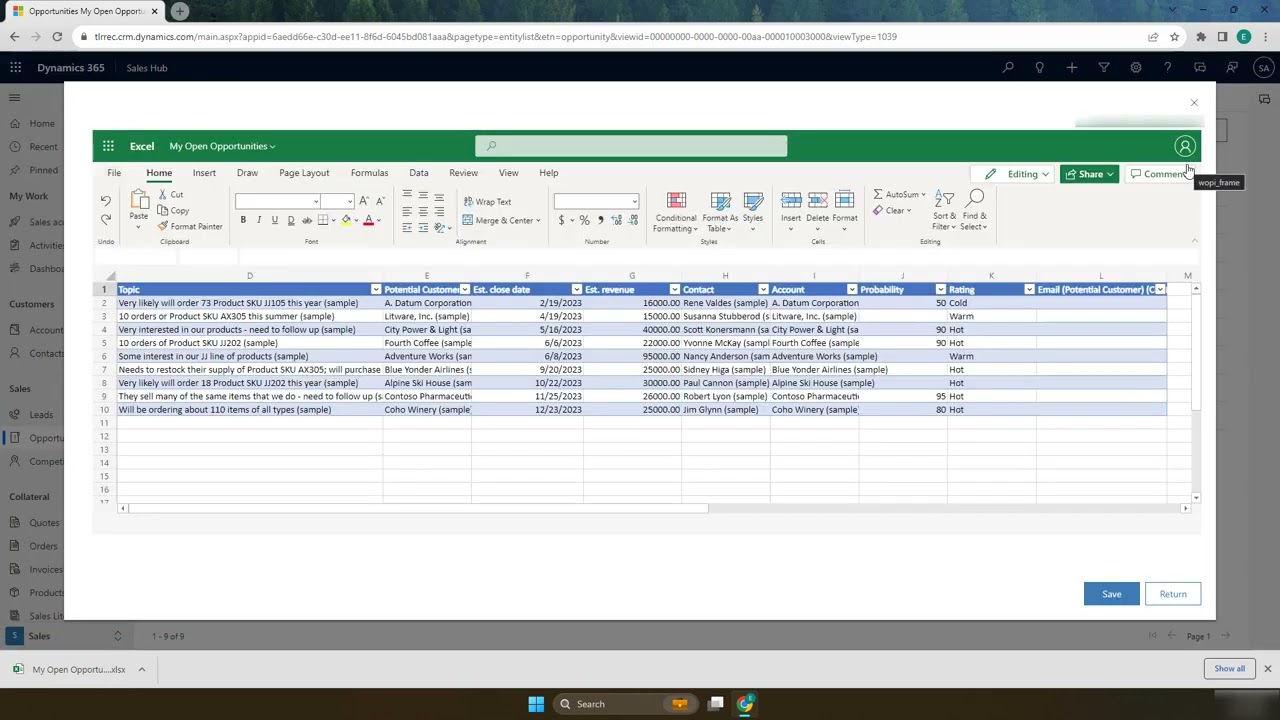Screen dimensions: 1280x720
Task: Click the Find & Select magnifier
Action: coord(975,198)
